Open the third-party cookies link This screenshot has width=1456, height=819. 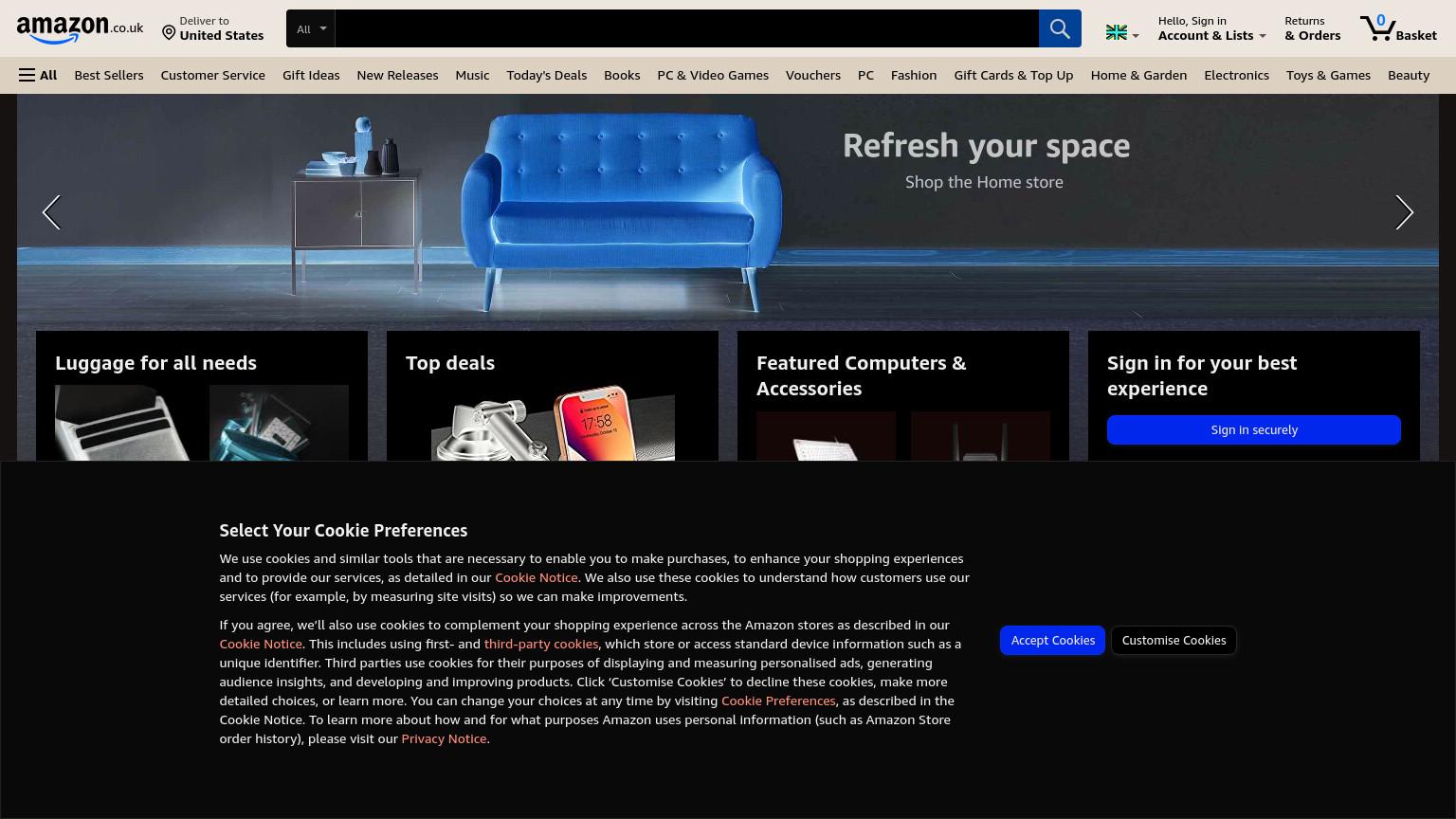click(541, 644)
